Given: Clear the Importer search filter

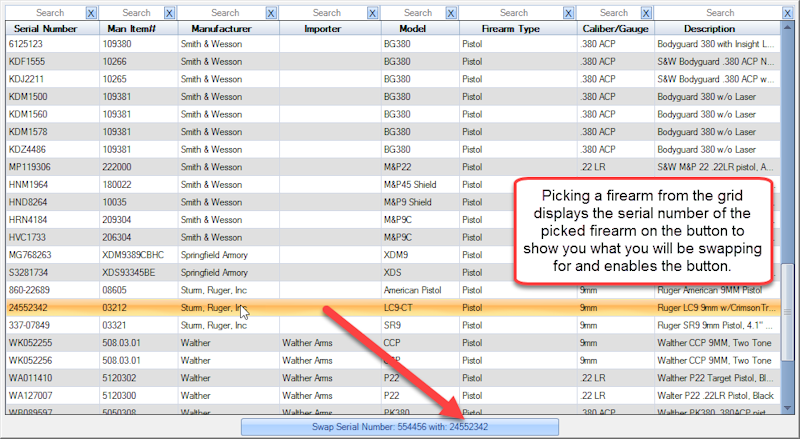Looking at the screenshot, I should 373,13.
